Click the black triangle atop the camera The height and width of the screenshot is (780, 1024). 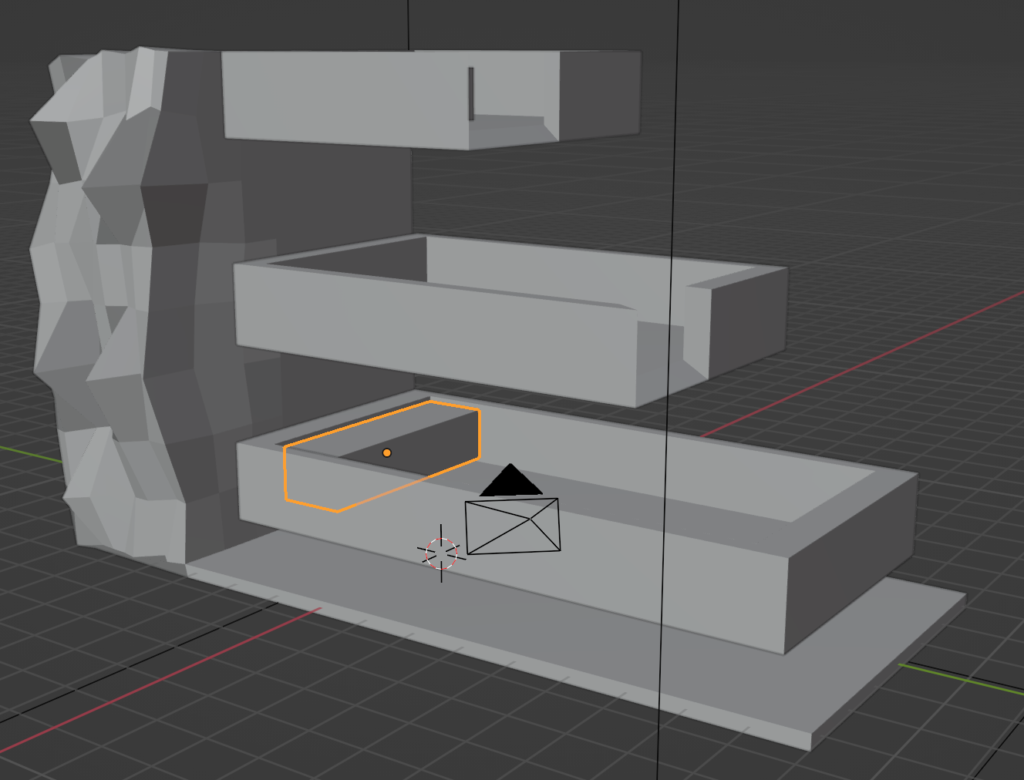pyautogui.click(x=511, y=481)
